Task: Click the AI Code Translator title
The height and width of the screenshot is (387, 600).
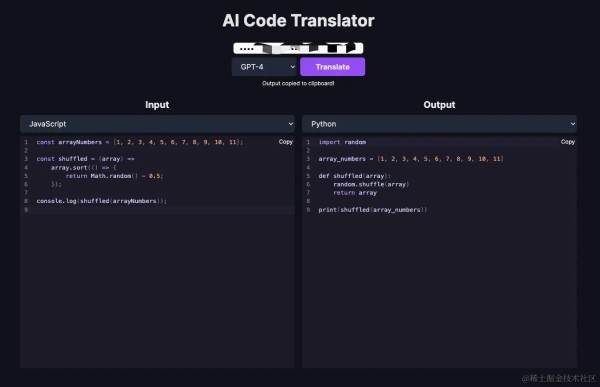Action: (x=298, y=21)
